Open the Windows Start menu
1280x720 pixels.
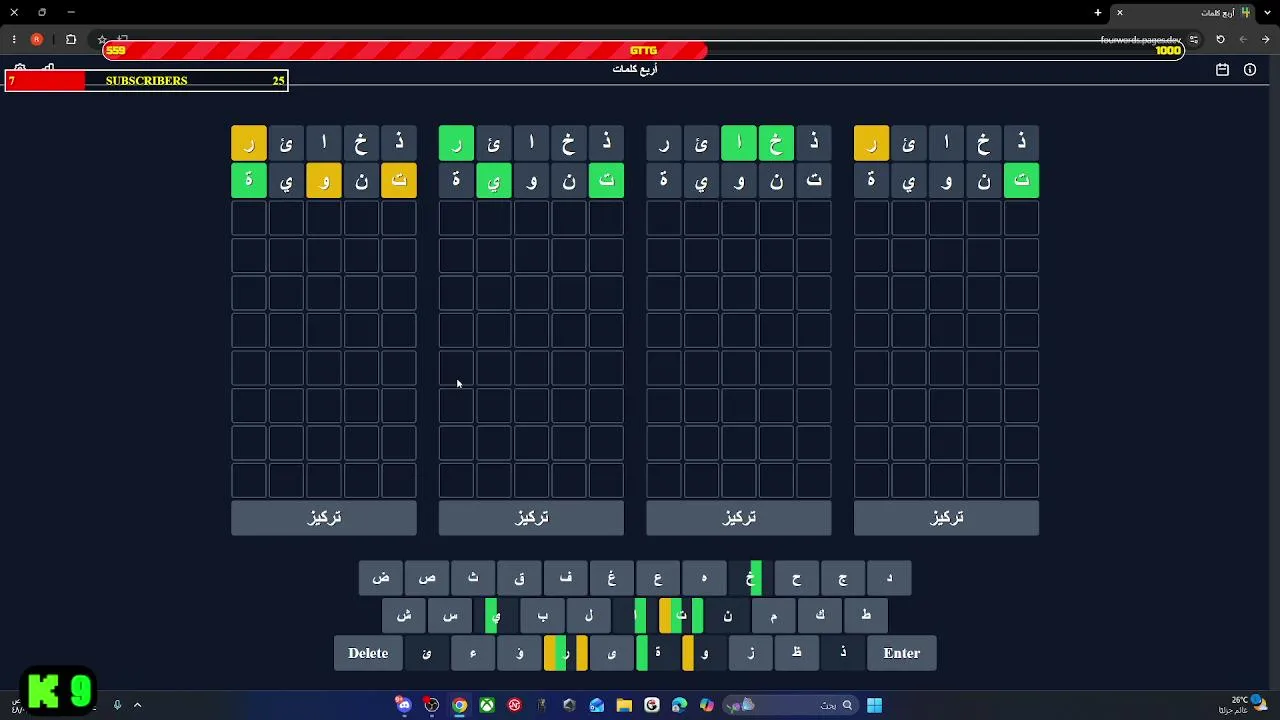tap(874, 705)
